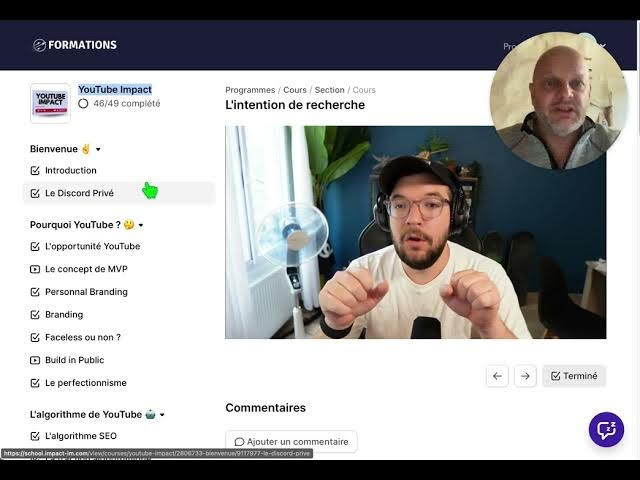Click the Ajouter un commentaire button
Viewport: 640px width, 480px height.
291,442
